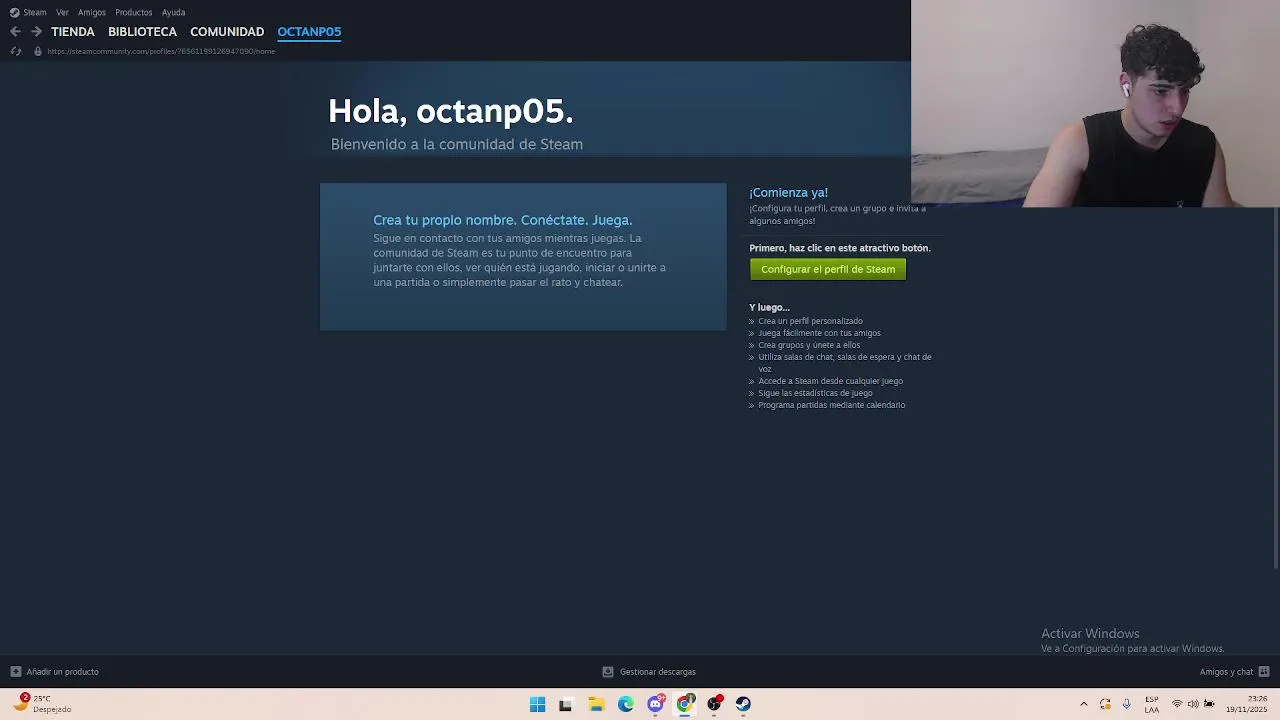Switch to the TIENDA tab

(x=73, y=32)
